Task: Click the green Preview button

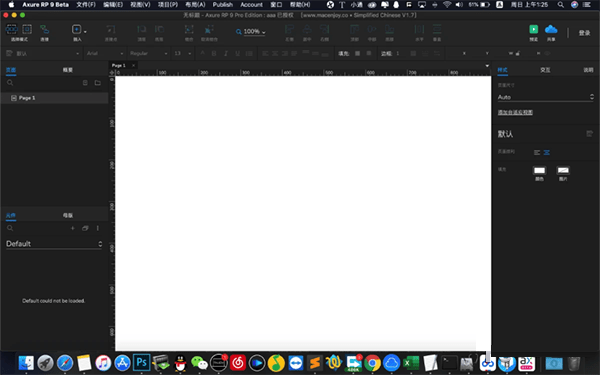Action: (x=533, y=29)
